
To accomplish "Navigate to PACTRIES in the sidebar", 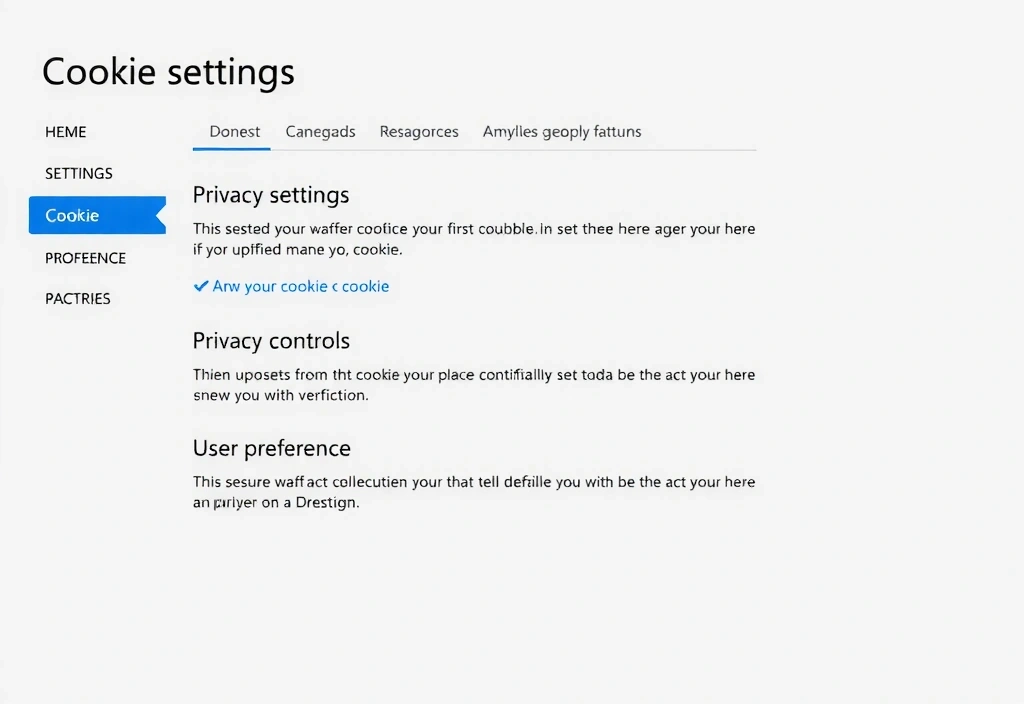I will coord(78,298).
